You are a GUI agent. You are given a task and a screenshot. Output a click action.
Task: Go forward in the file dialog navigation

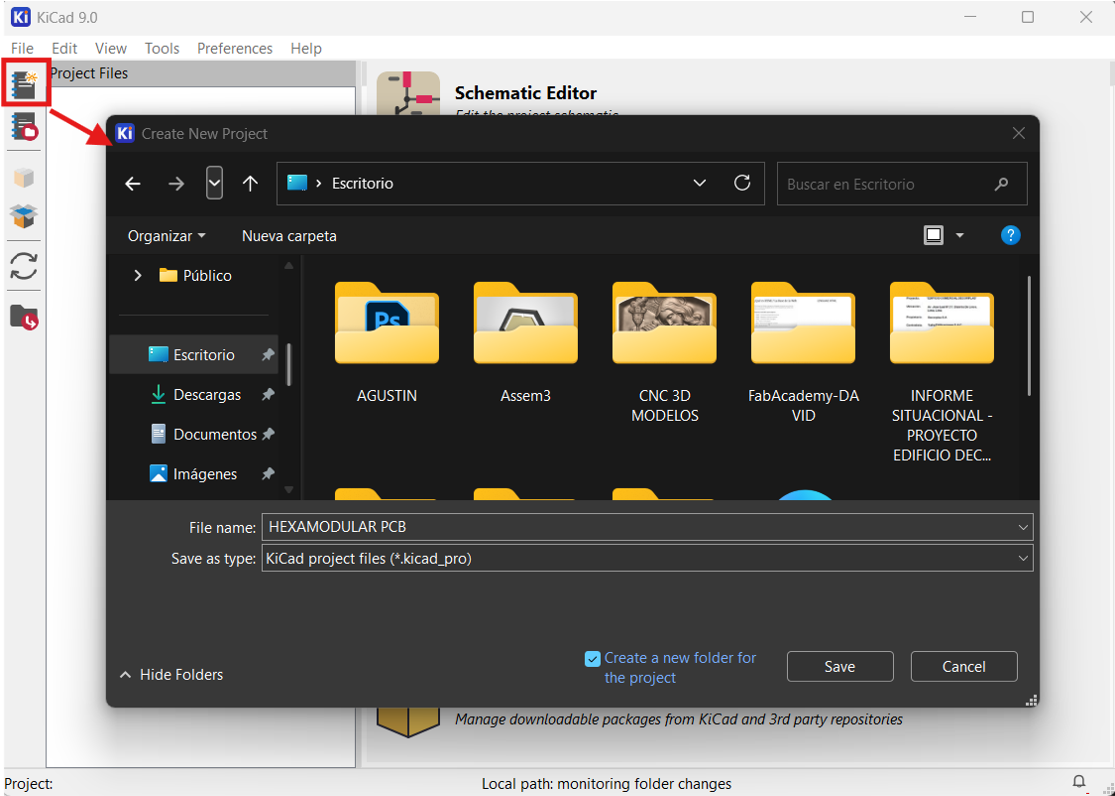pos(176,184)
